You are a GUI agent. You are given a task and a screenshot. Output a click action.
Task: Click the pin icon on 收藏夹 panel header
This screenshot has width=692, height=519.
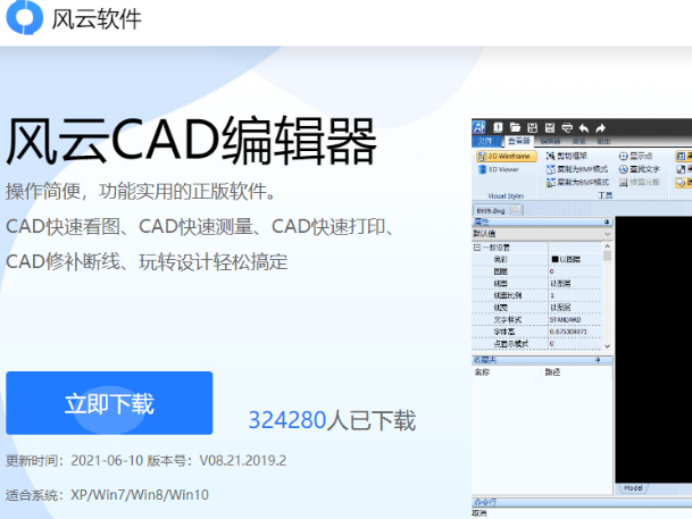point(598,360)
